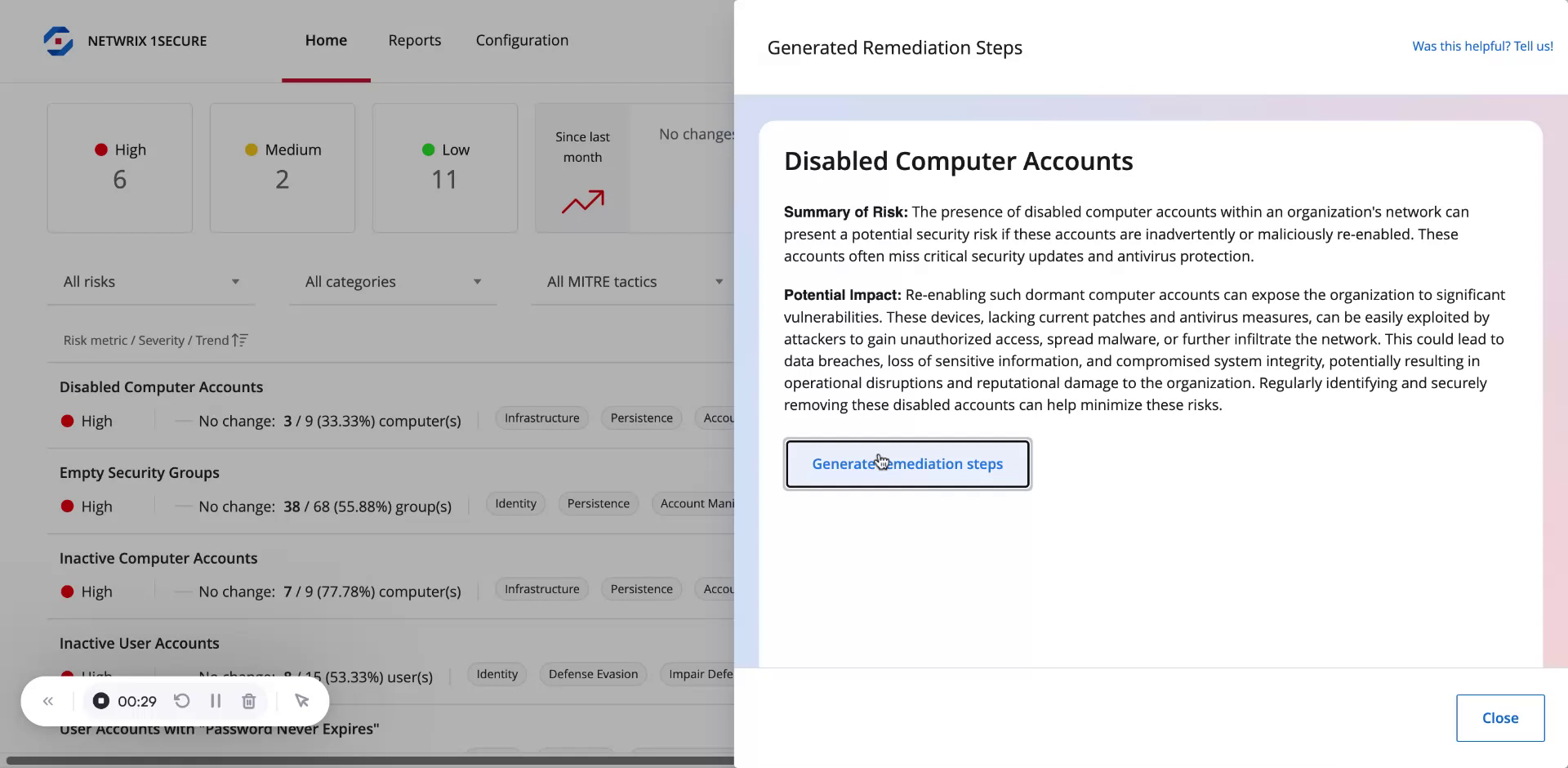Collapse the recording toolbar via double chevron
This screenshot has width=1568, height=768.
click(x=47, y=701)
